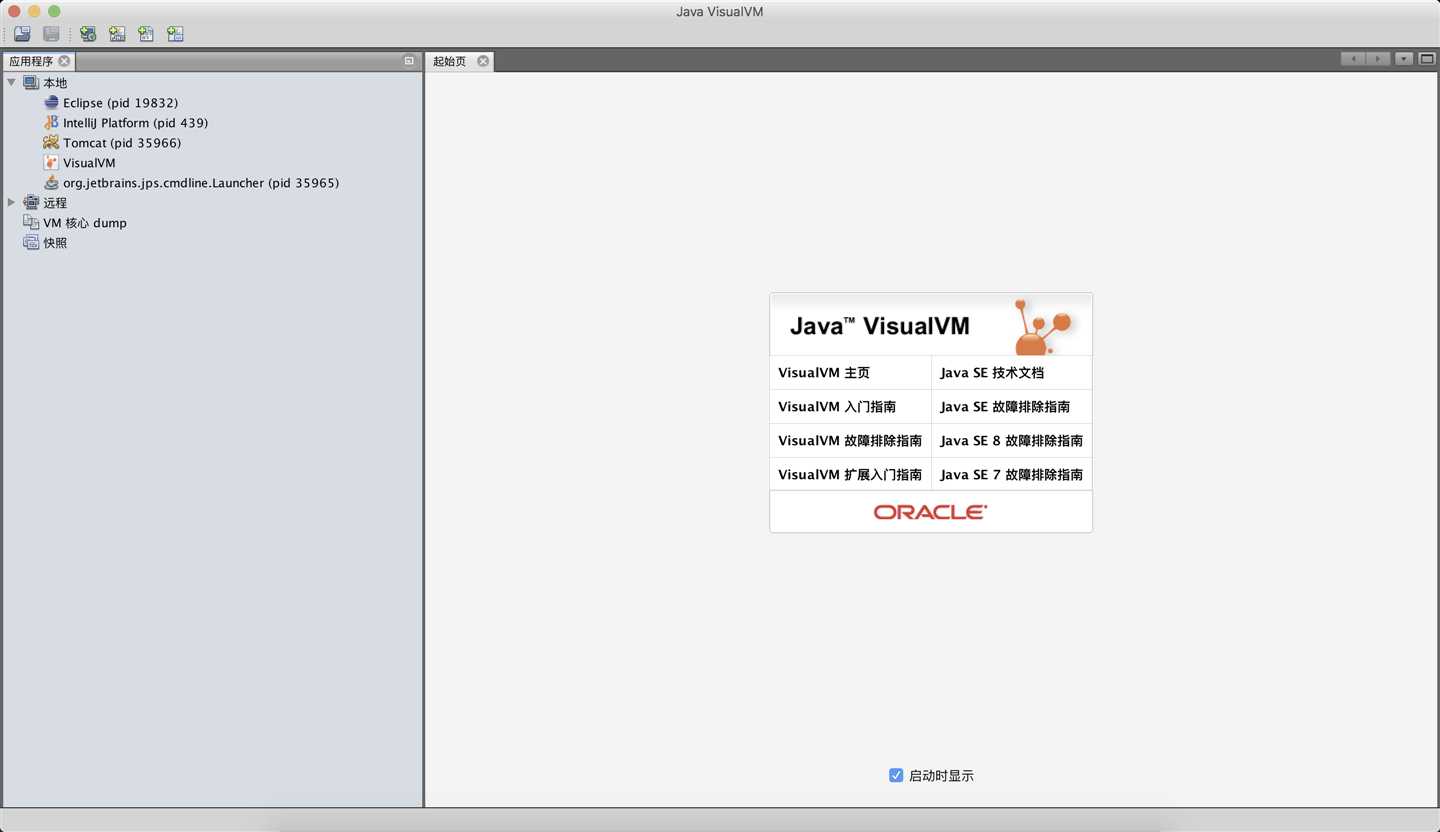Click the Add Application Snapshot toolbar icon
The height and width of the screenshot is (832, 1440).
click(x=175, y=34)
